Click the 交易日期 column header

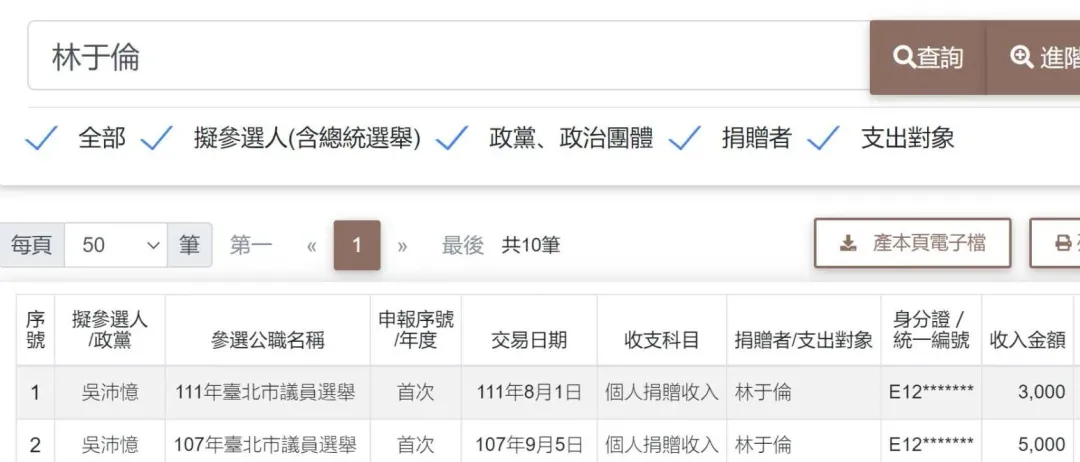coord(529,330)
